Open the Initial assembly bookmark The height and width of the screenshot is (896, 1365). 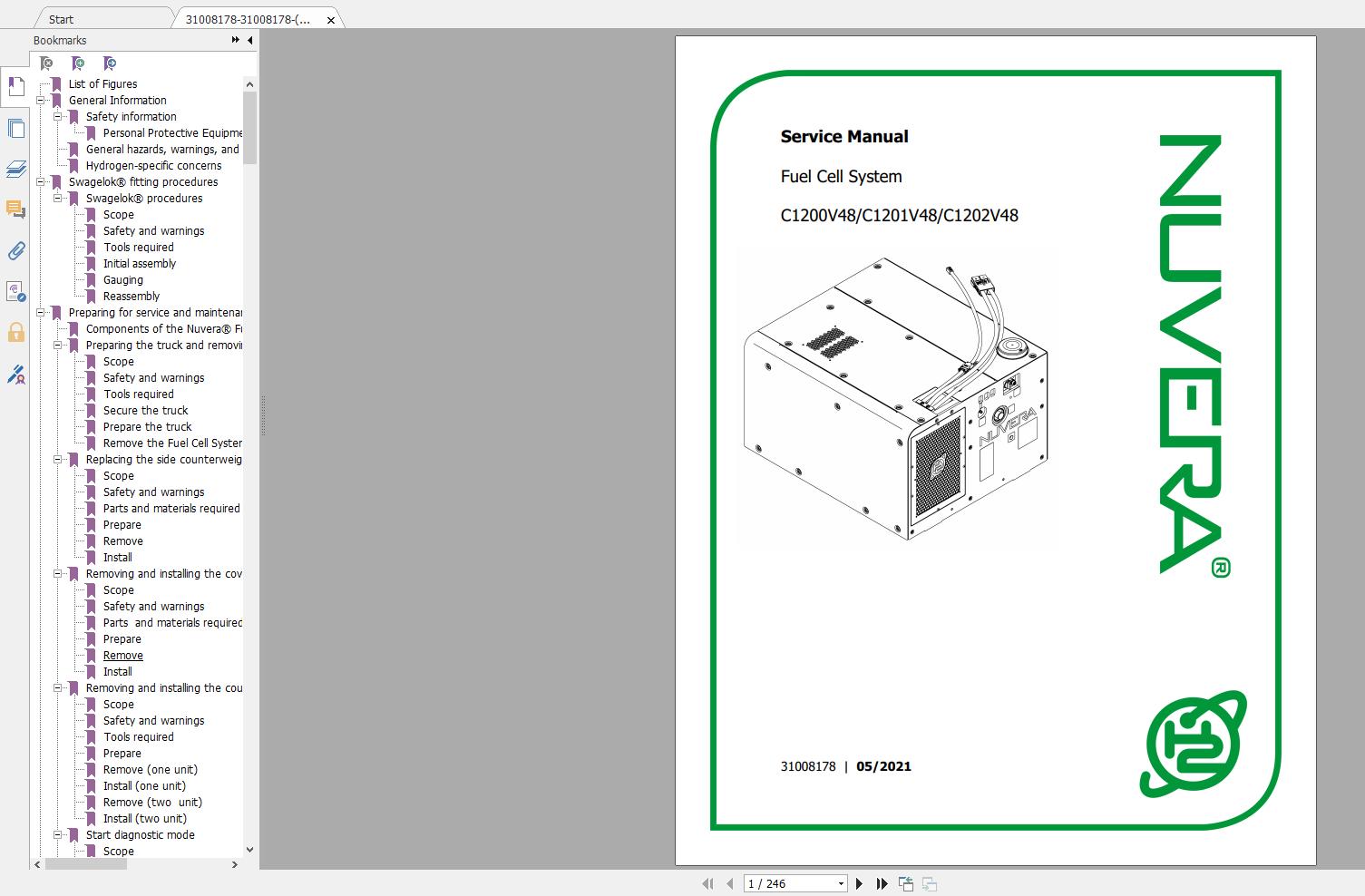[x=140, y=264]
